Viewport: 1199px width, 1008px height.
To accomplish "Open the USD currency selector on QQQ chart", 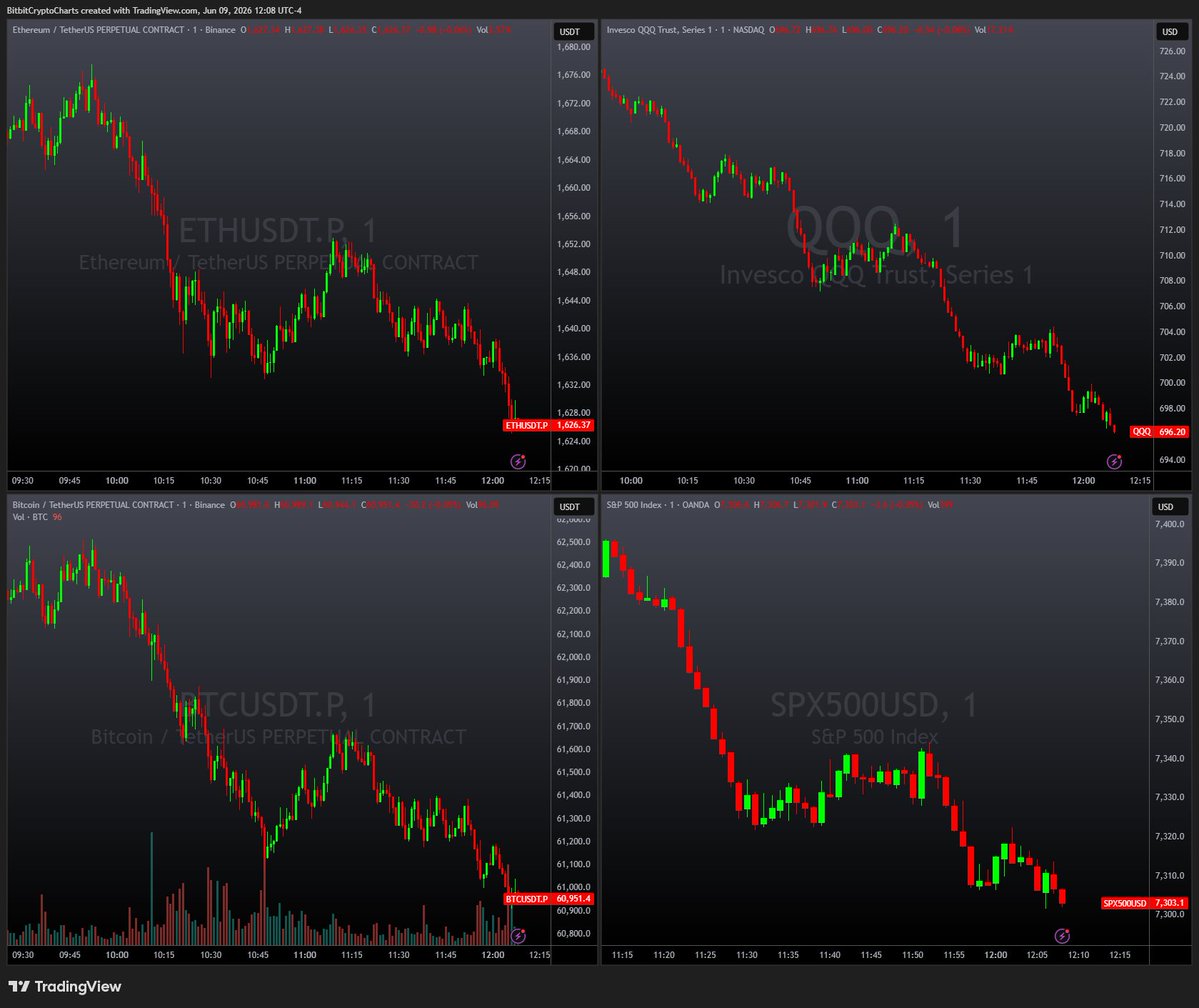I will (x=1170, y=31).
